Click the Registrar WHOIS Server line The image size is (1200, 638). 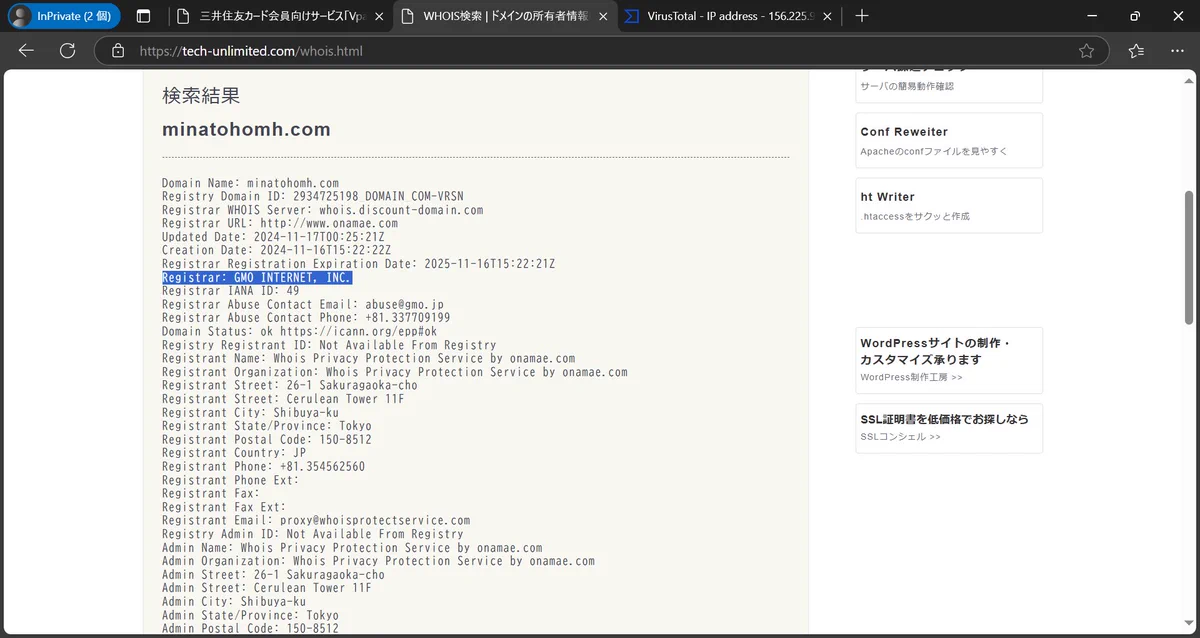[323, 210]
